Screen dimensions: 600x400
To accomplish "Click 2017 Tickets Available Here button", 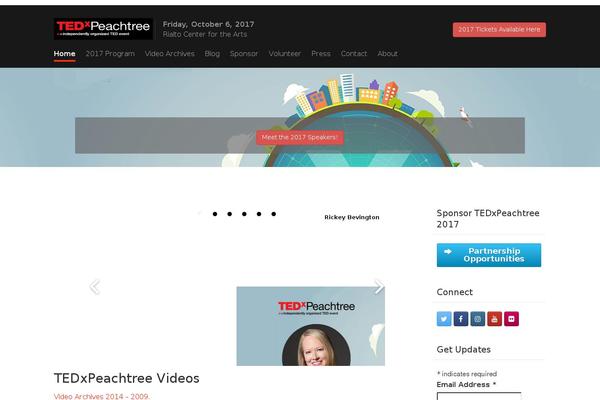I will coord(499,29).
